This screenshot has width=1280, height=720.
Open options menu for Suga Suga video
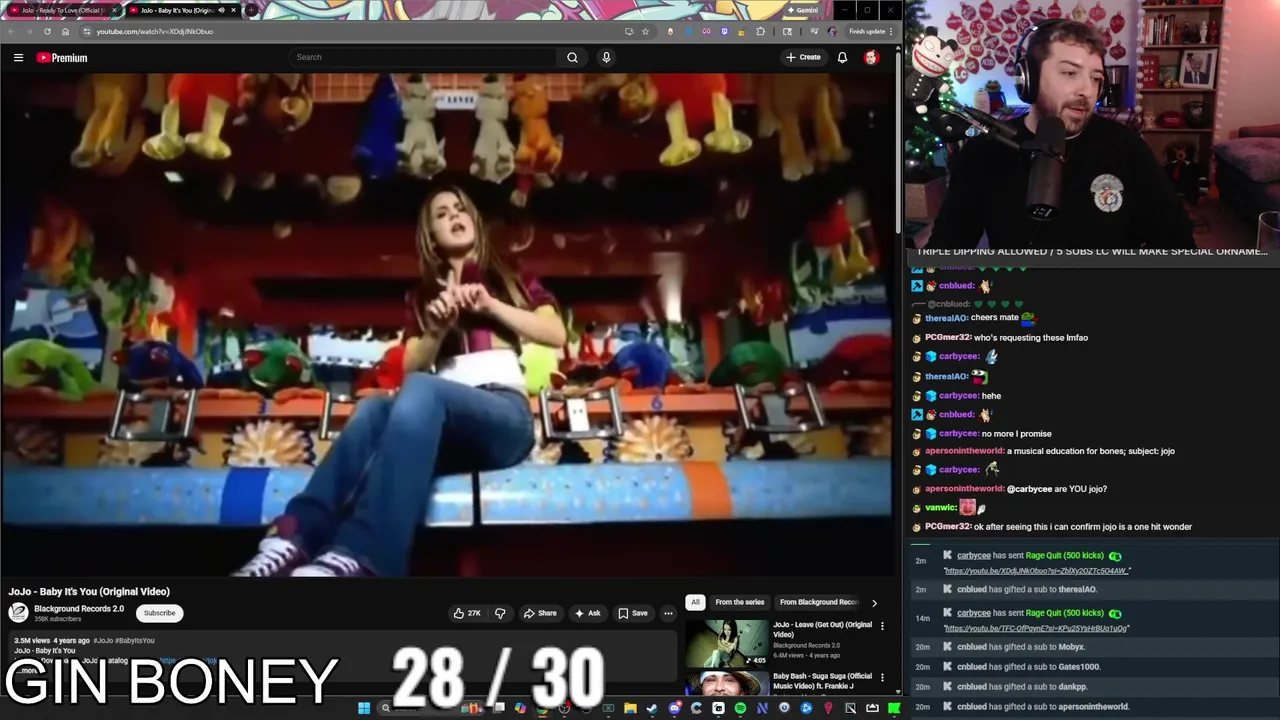point(882,677)
